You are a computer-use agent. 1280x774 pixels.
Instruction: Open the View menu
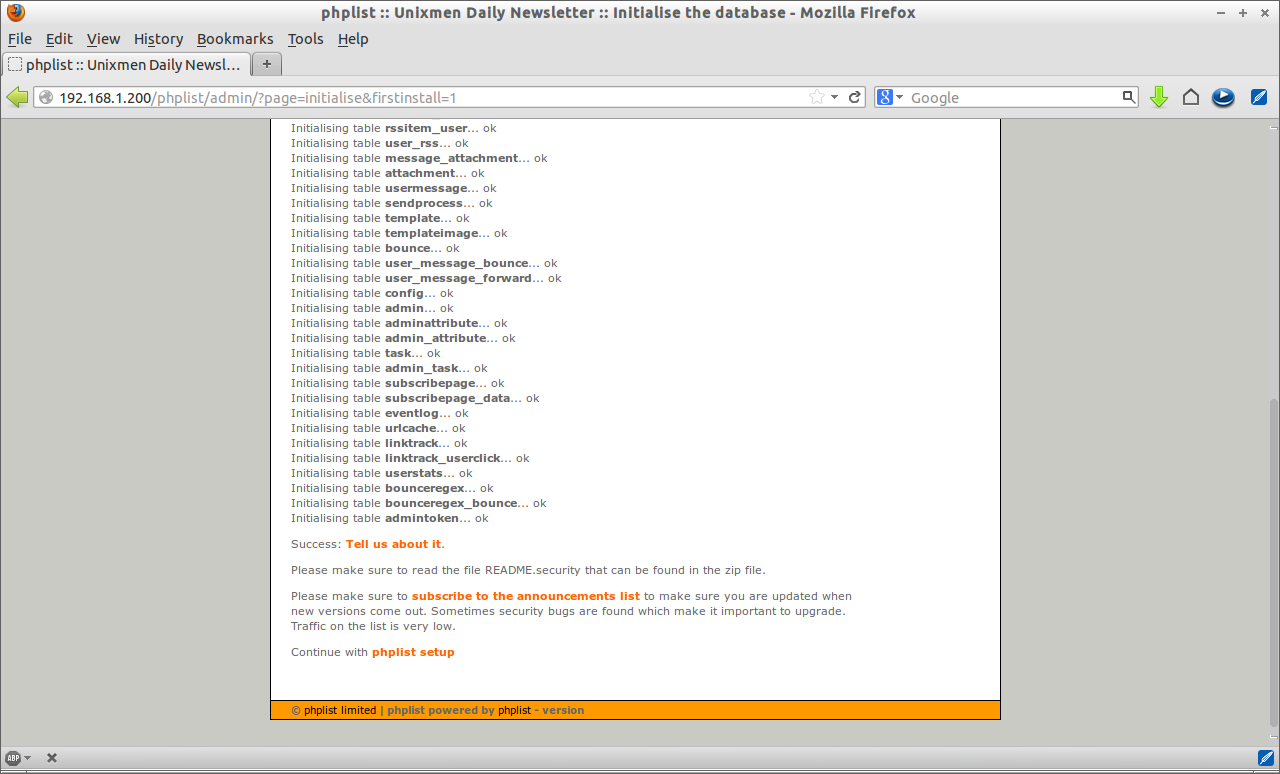point(103,39)
